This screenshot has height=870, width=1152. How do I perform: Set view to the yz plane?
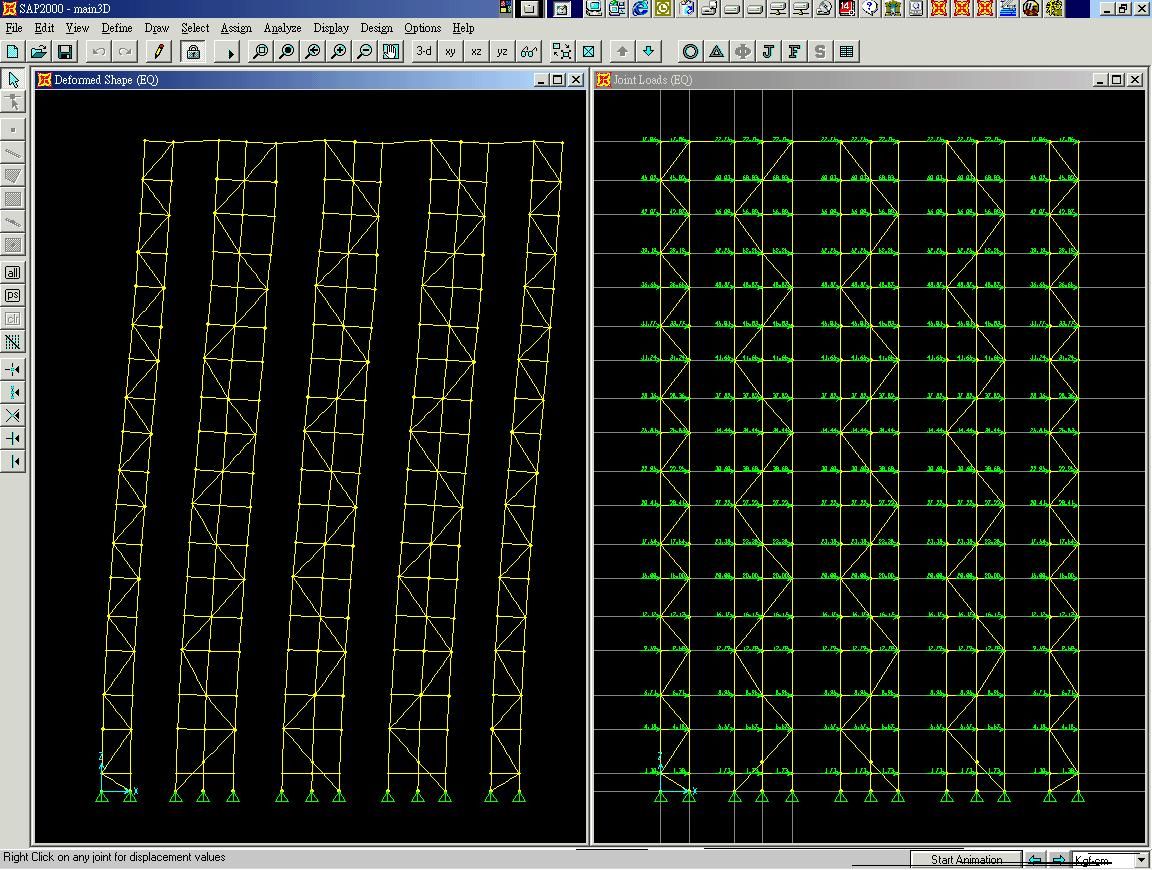tap(503, 51)
